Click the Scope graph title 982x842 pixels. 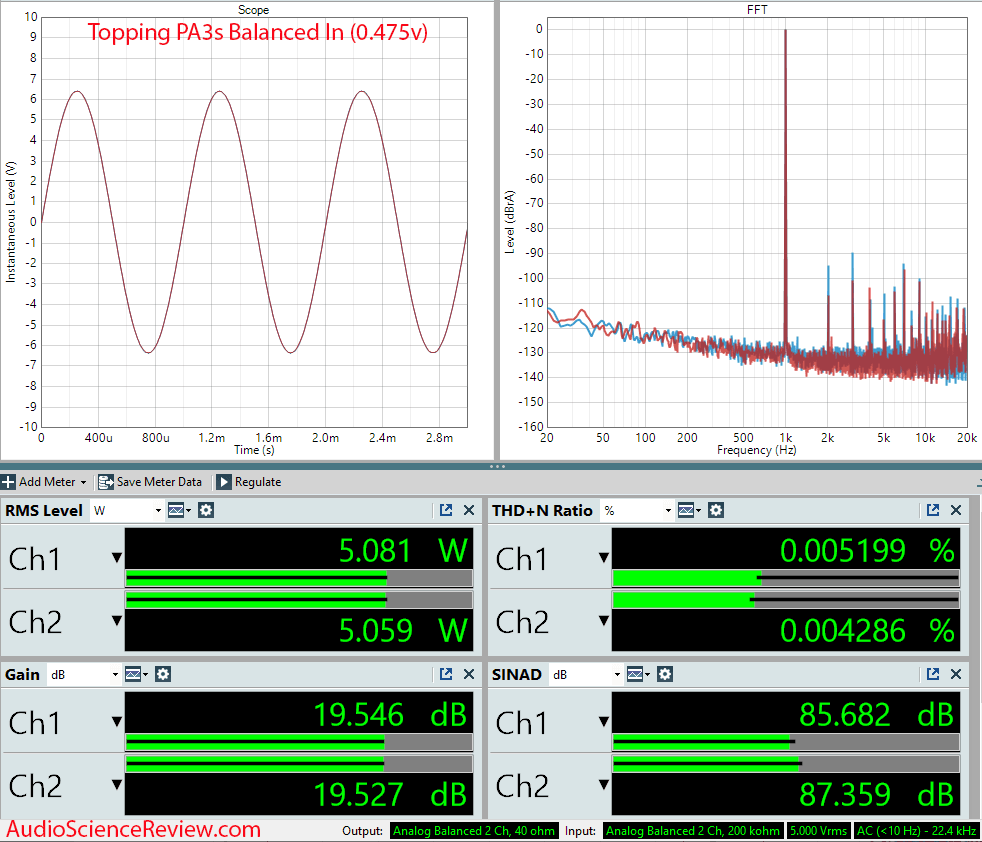click(253, 9)
